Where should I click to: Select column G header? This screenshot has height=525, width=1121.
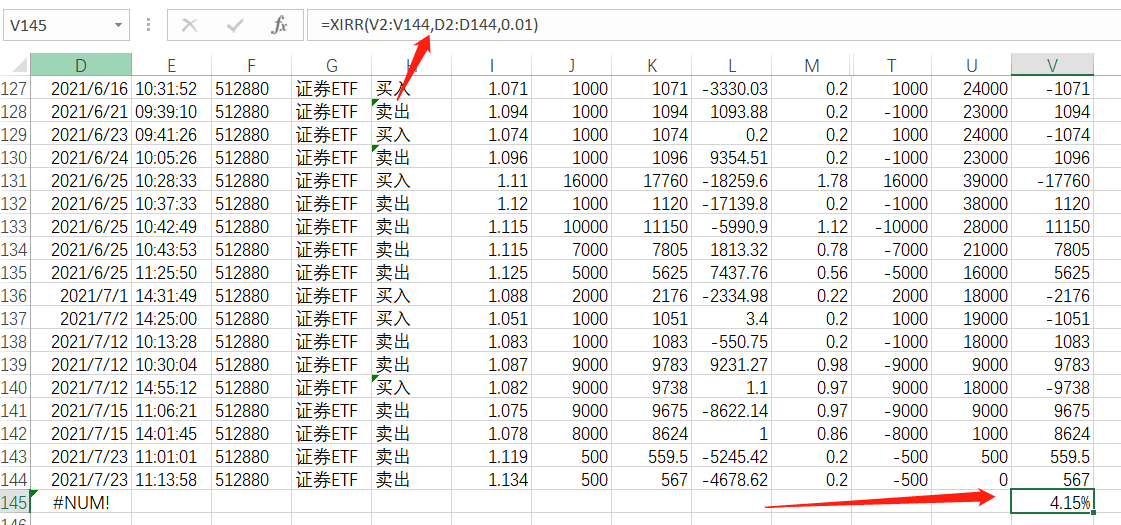[332, 65]
